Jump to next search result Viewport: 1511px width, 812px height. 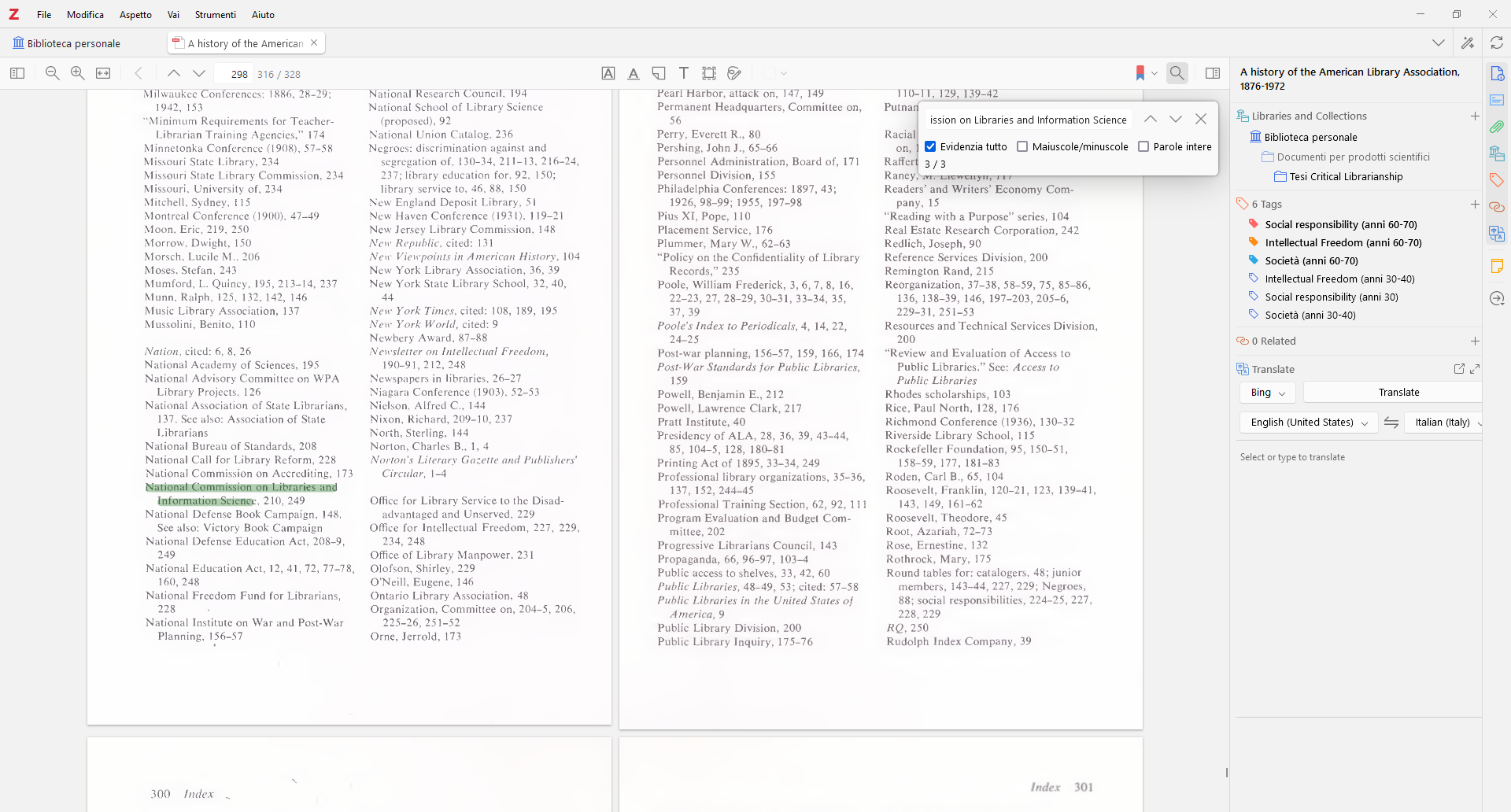tap(1176, 119)
